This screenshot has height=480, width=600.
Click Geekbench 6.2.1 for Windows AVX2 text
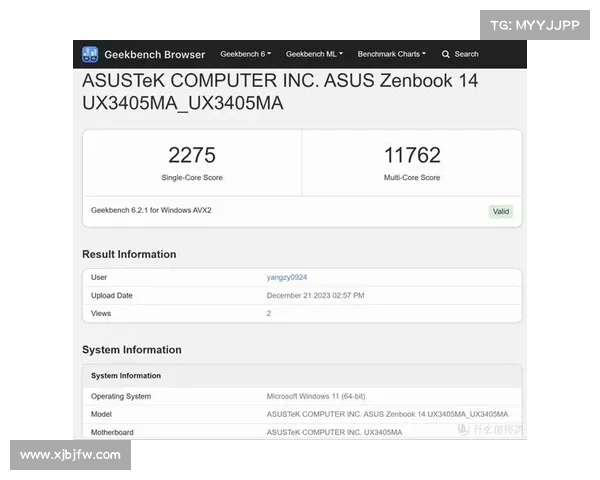[x=151, y=210]
